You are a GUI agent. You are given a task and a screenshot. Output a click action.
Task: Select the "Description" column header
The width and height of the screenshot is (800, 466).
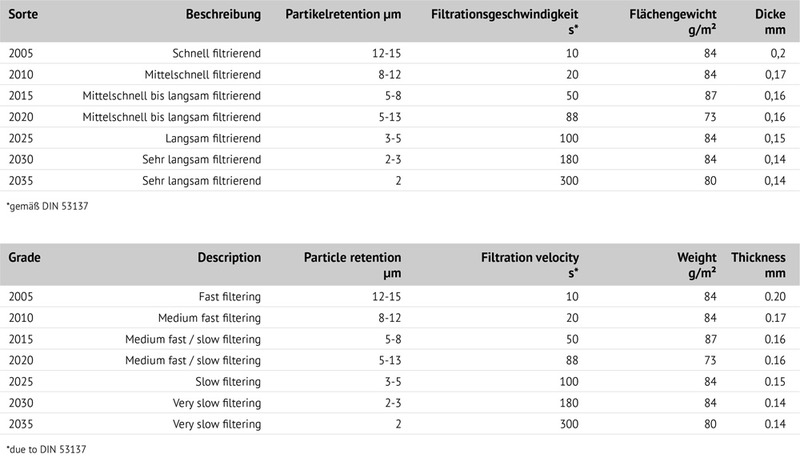coord(225,257)
